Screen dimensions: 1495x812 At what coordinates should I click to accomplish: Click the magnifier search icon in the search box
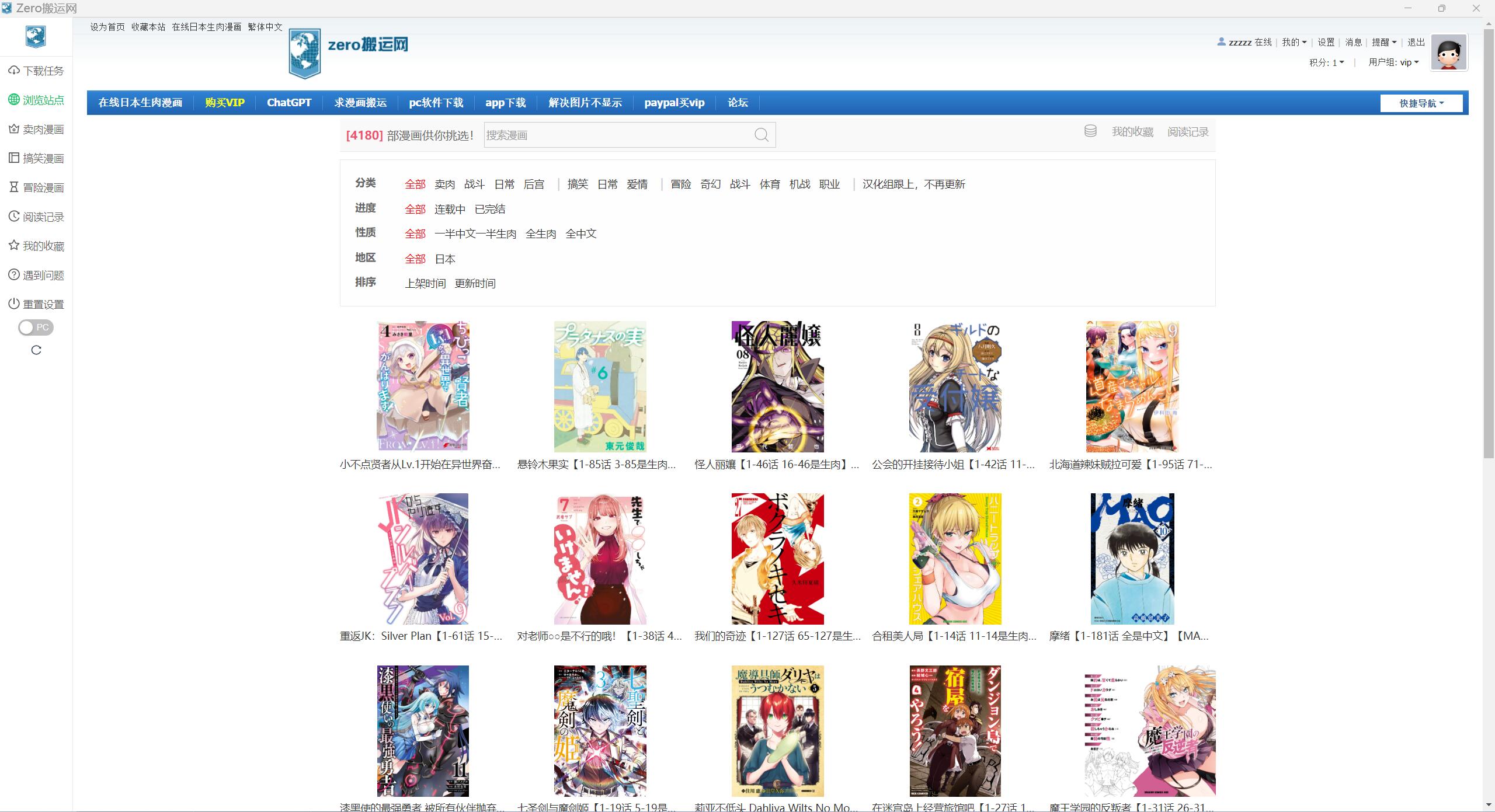point(761,135)
